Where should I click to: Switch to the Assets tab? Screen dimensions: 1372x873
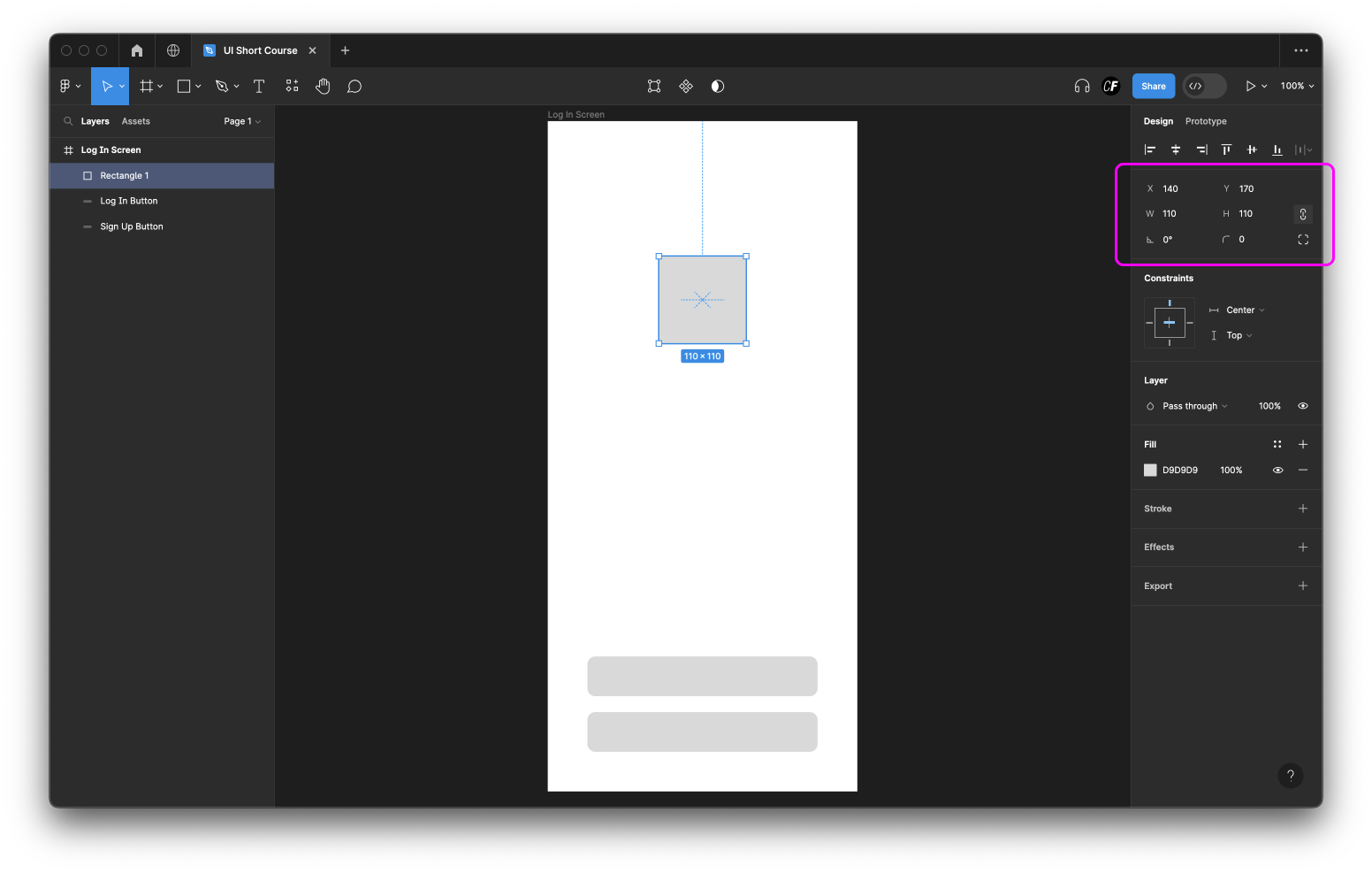[x=136, y=121]
